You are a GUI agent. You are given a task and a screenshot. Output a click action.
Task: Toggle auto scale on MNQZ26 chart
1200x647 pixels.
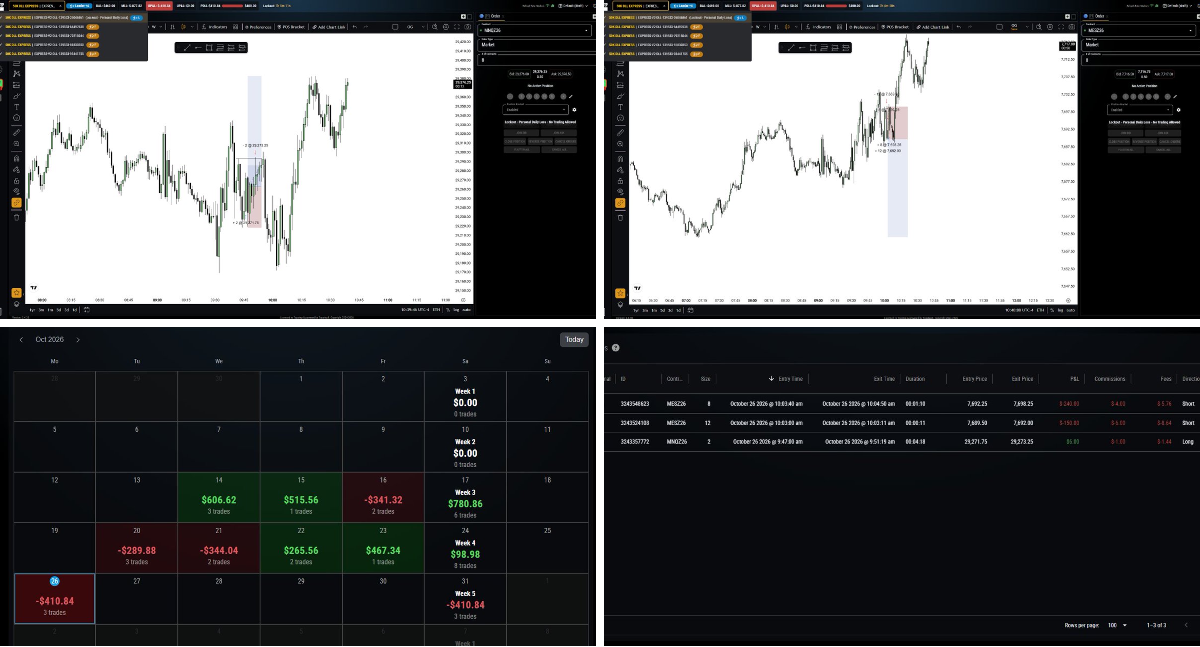(x=467, y=310)
